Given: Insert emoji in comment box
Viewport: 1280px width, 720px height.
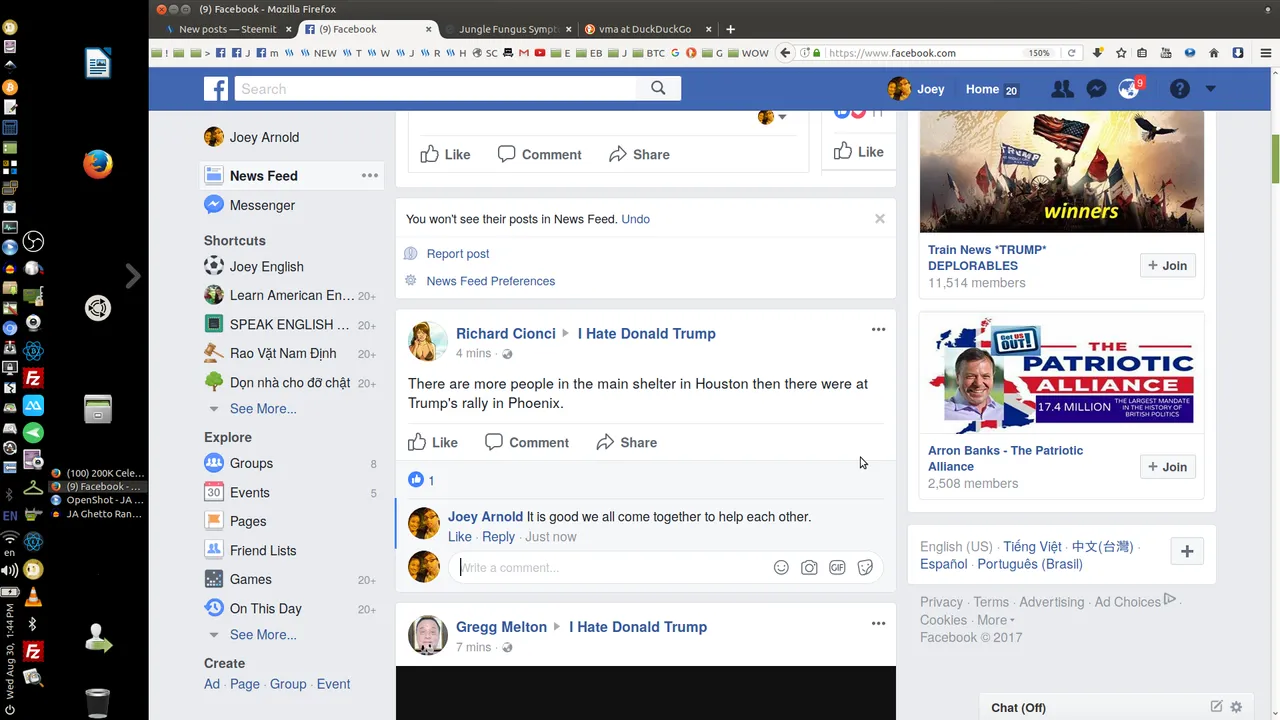Looking at the screenshot, I should (781, 568).
